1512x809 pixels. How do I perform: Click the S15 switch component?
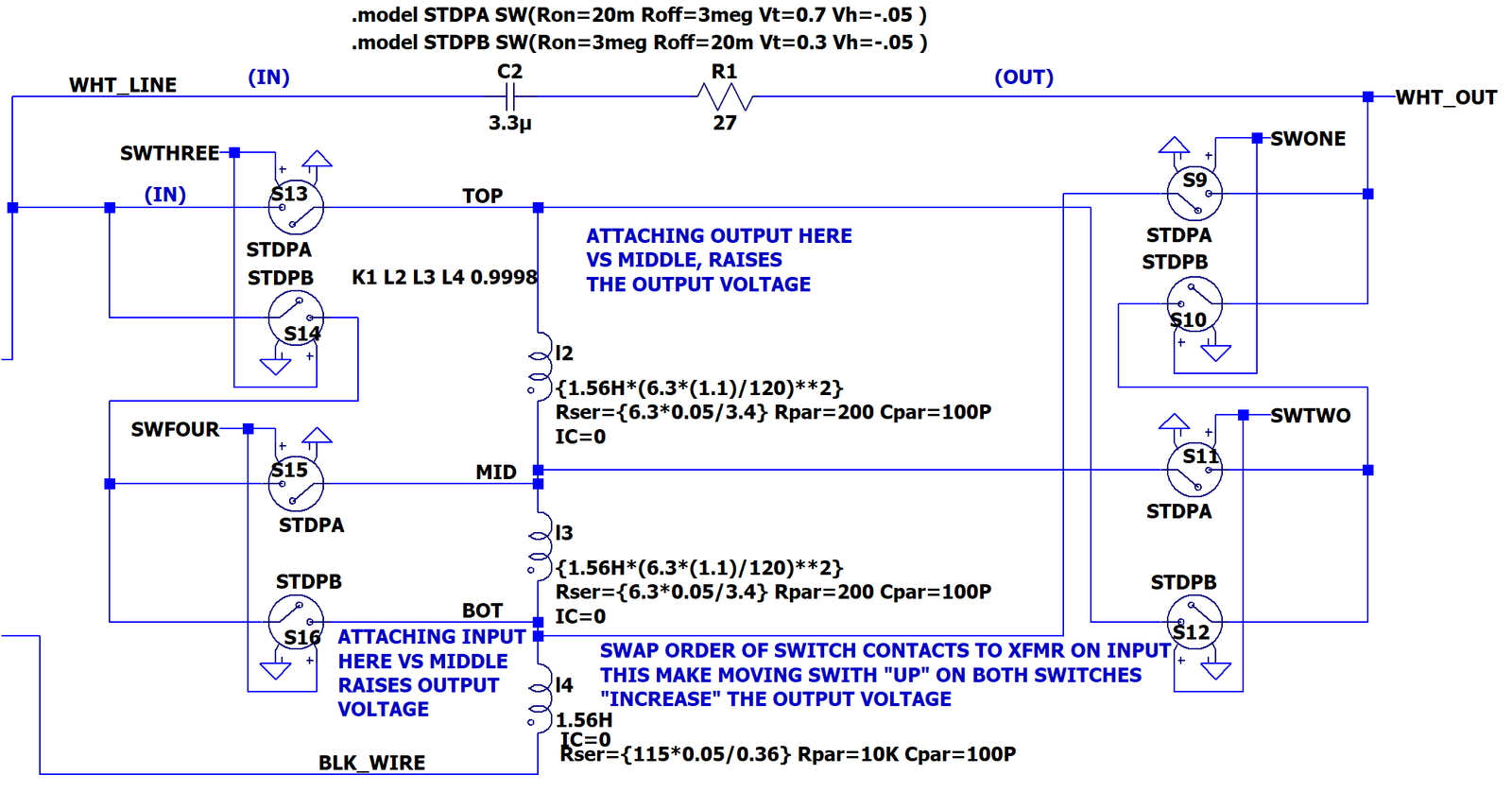click(x=296, y=484)
